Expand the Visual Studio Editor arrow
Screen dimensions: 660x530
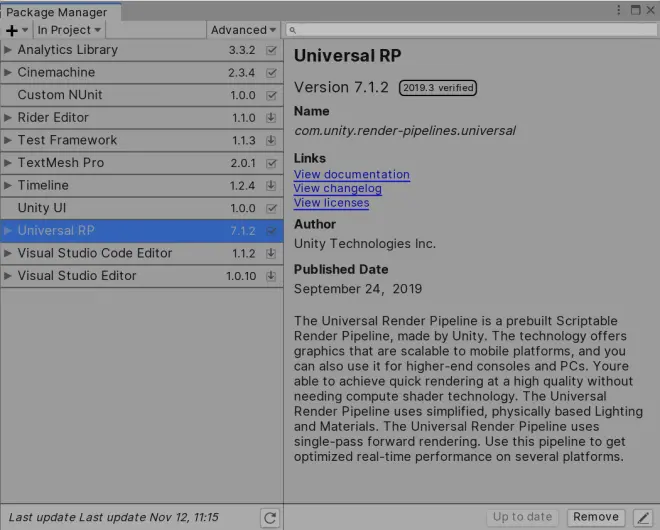[x=8, y=276]
